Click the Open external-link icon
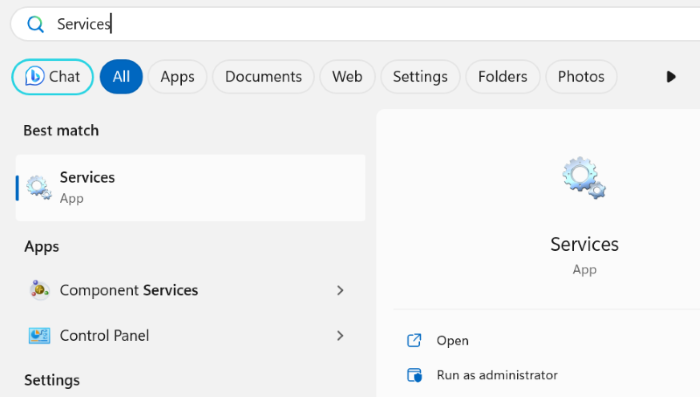This screenshot has height=397, width=700. (x=414, y=340)
